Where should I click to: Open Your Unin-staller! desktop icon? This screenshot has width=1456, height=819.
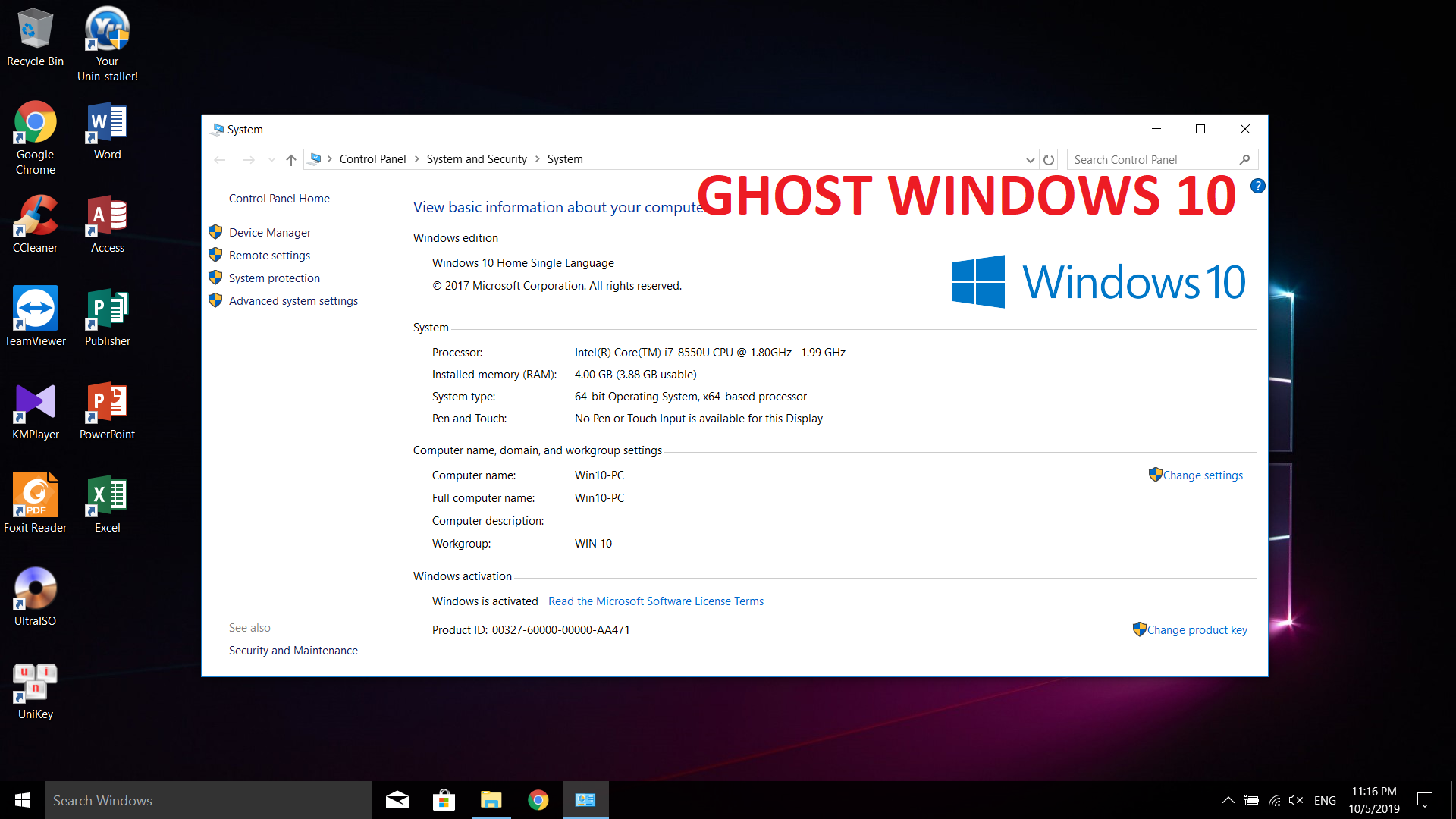pos(107,44)
